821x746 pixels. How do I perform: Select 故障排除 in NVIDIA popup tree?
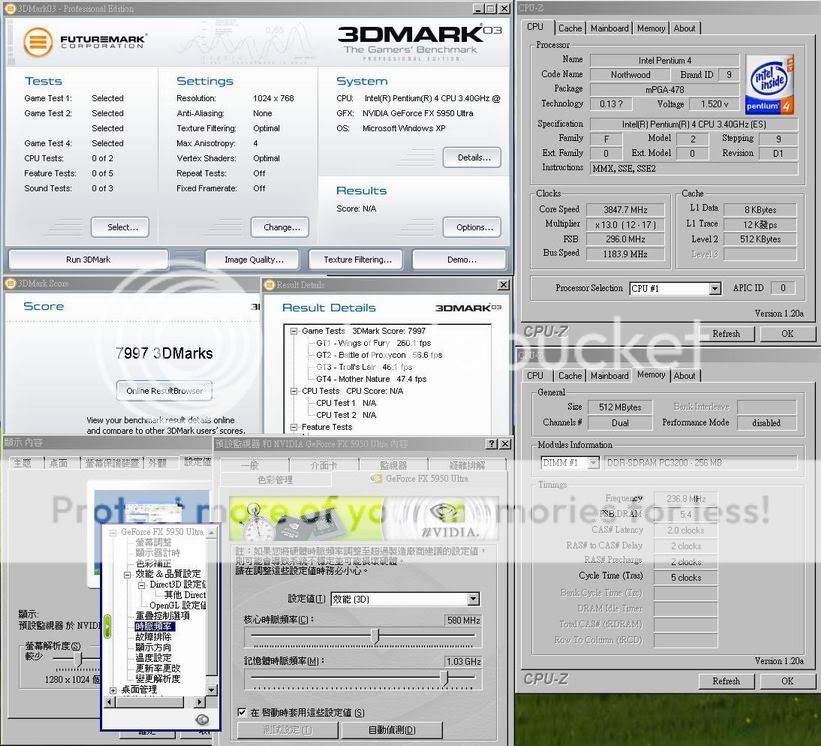tap(153, 637)
